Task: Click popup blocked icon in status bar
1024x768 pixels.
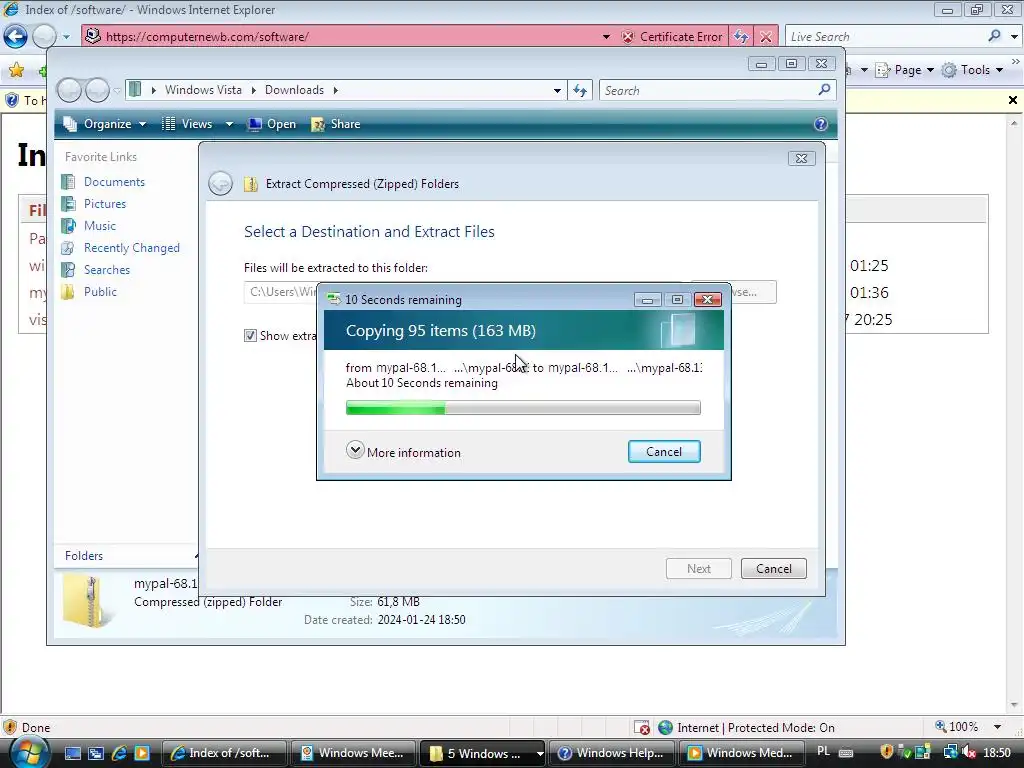Action: click(x=642, y=728)
